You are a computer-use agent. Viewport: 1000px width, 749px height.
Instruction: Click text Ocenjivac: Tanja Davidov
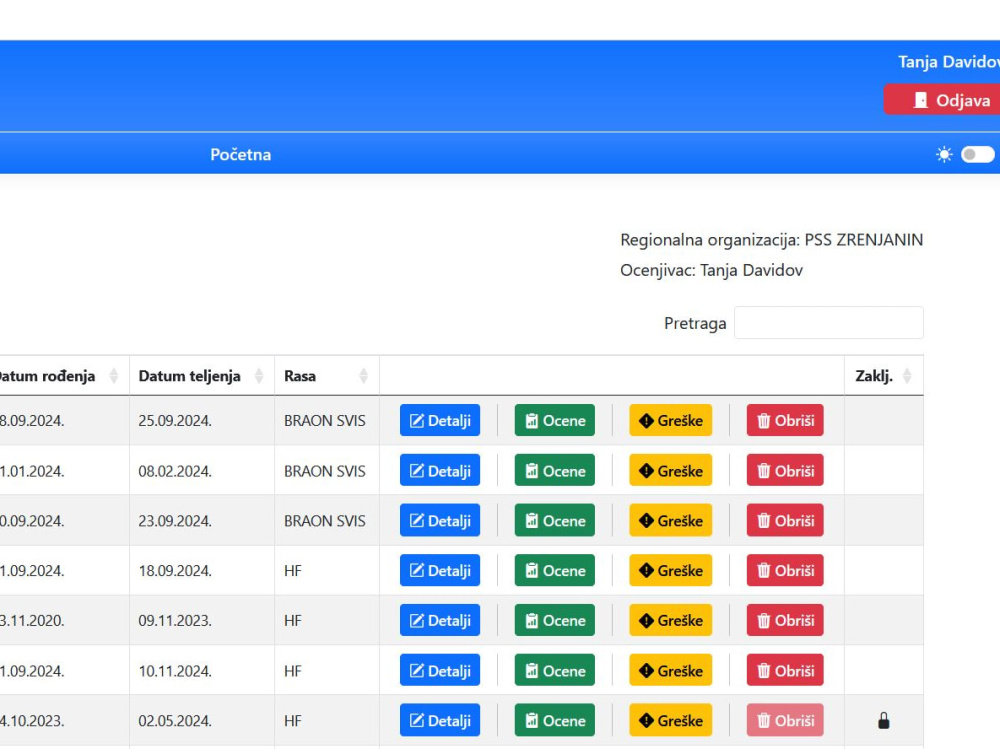(711, 271)
